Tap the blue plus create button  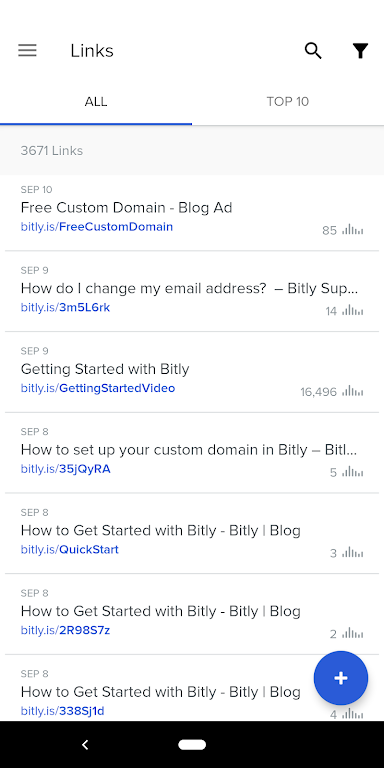pyautogui.click(x=341, y=678)
